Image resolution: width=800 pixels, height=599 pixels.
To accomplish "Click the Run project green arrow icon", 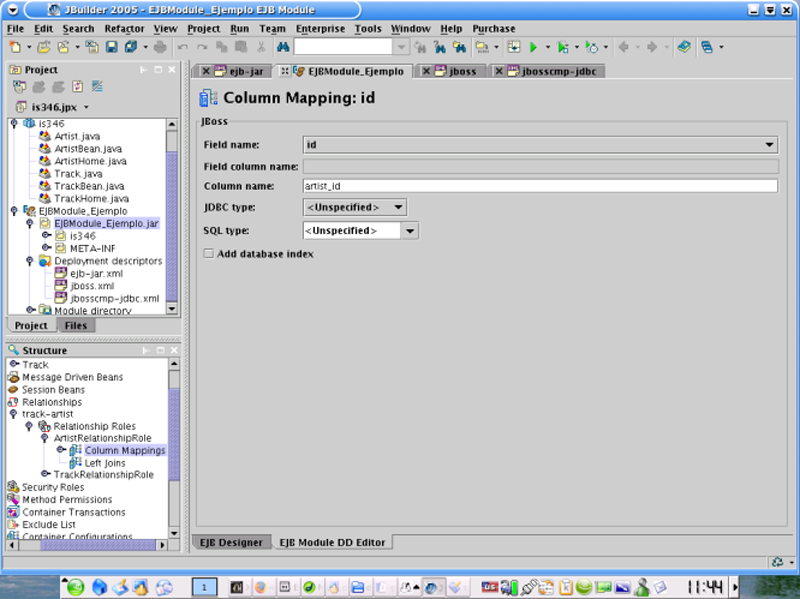I will [533, 47].
